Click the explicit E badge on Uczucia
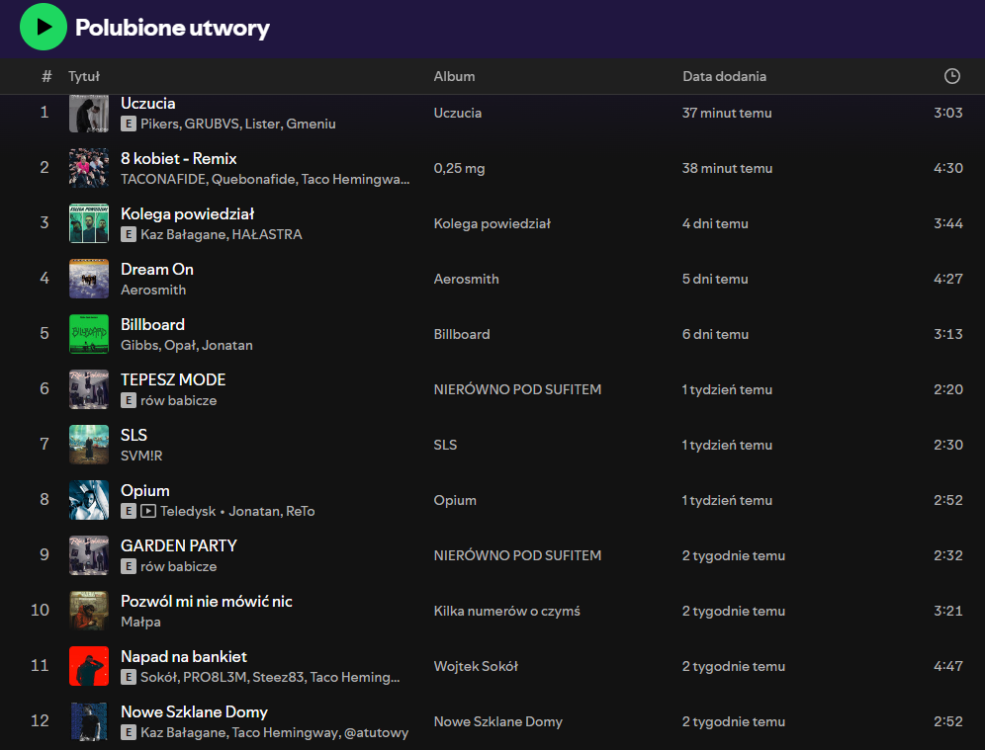This screenshot has height=750, width=985. click(x=128, y=124)
